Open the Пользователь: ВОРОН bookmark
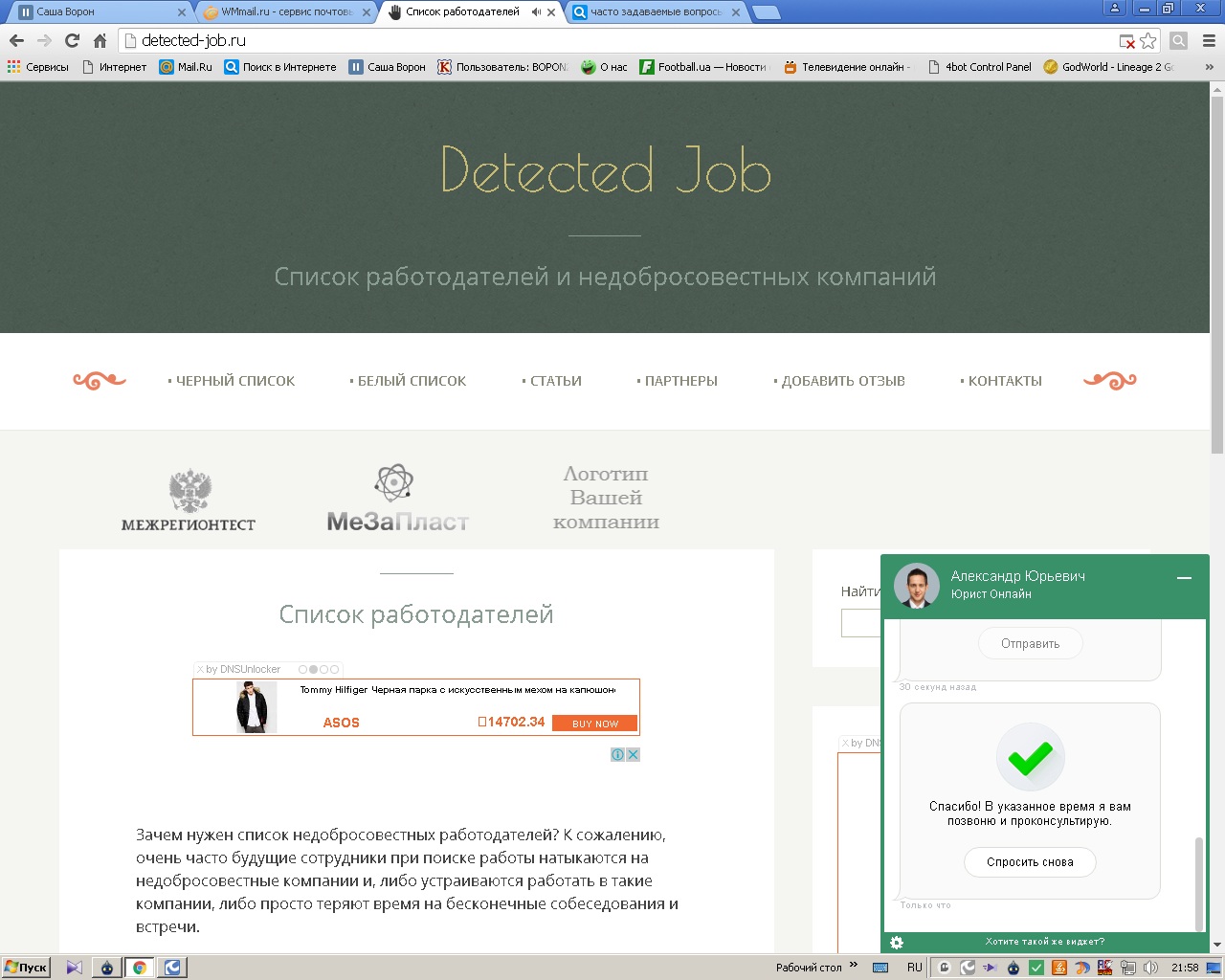 (503, 67)
